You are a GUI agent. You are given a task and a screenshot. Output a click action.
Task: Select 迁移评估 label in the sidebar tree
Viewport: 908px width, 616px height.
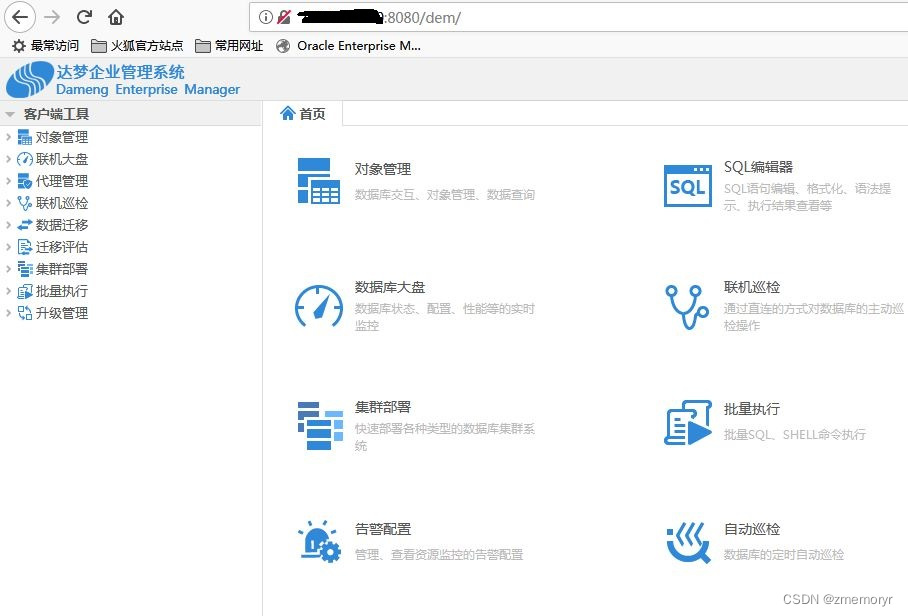[62, 247]
